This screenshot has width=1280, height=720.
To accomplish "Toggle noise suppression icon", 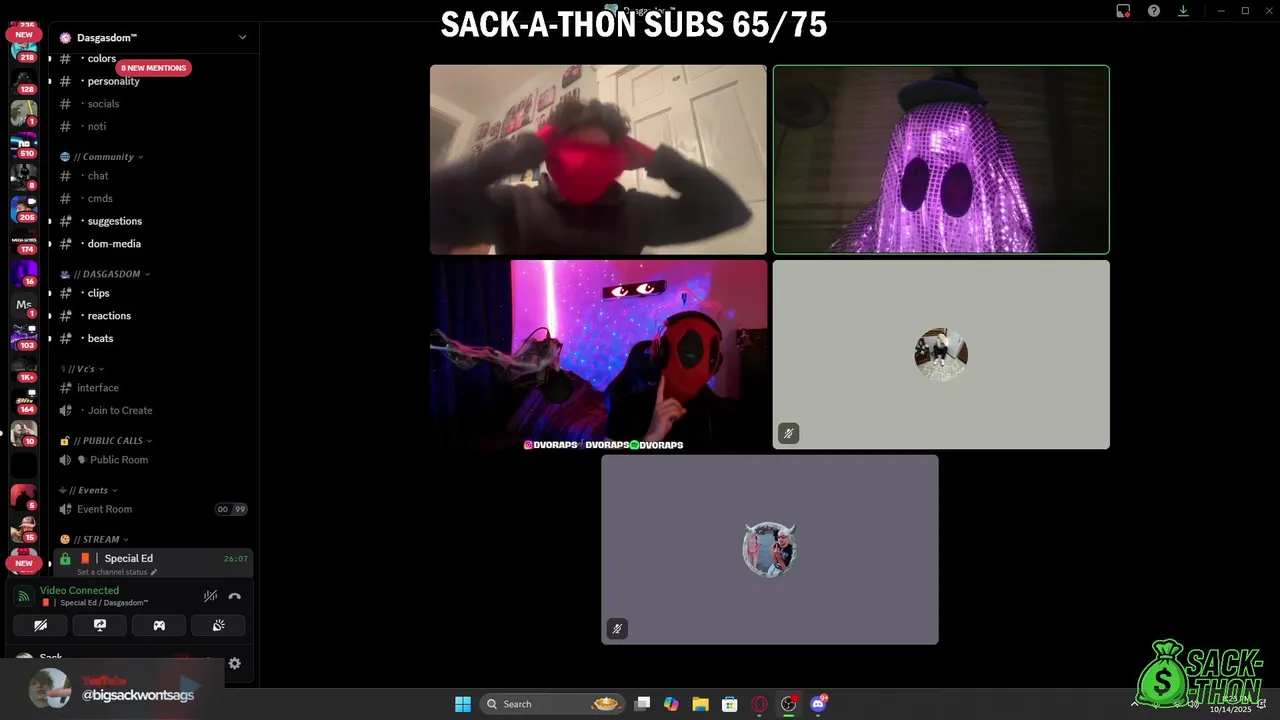I will pos(210,596).
